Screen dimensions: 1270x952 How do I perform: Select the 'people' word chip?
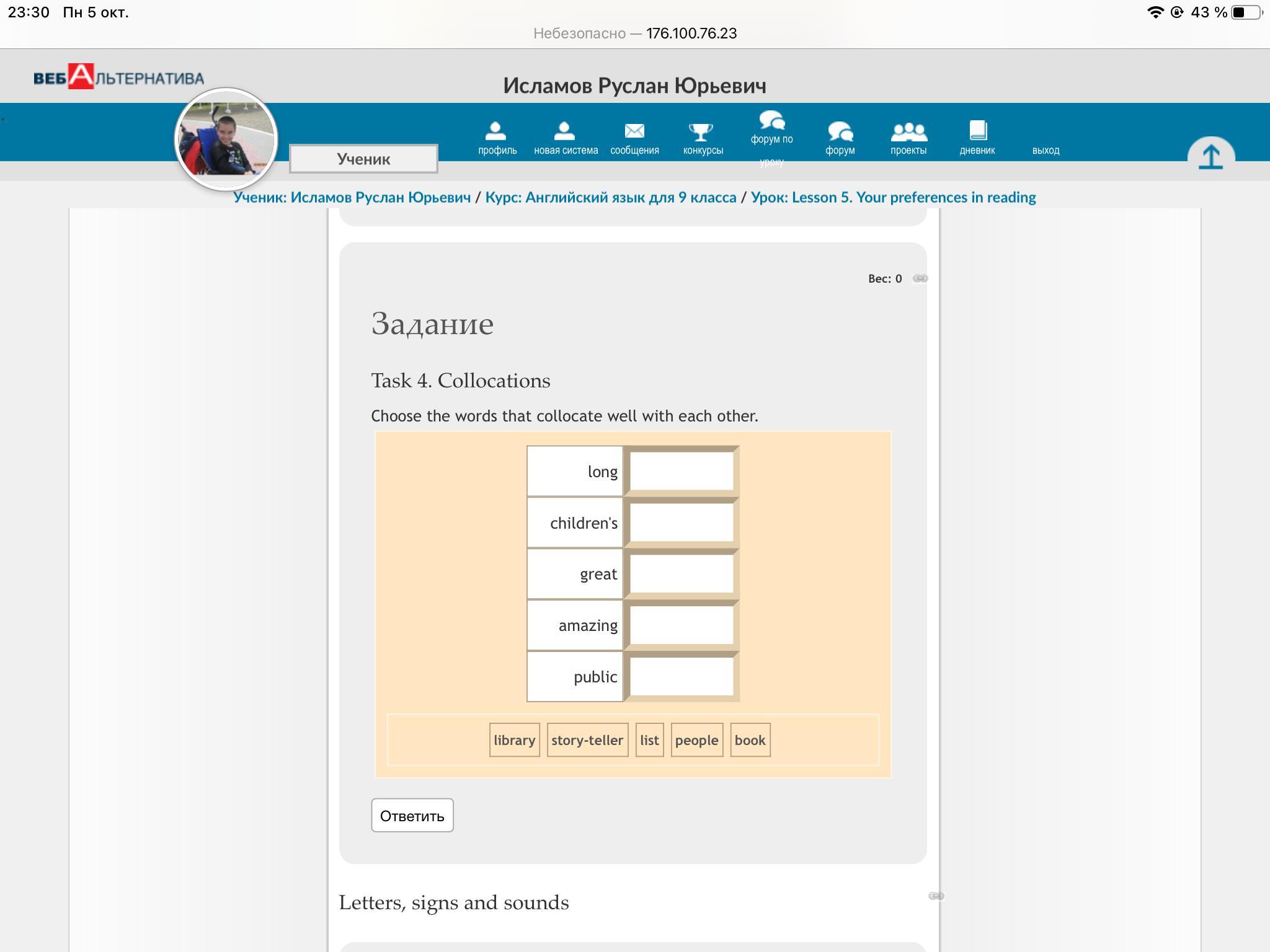[696, 740]
